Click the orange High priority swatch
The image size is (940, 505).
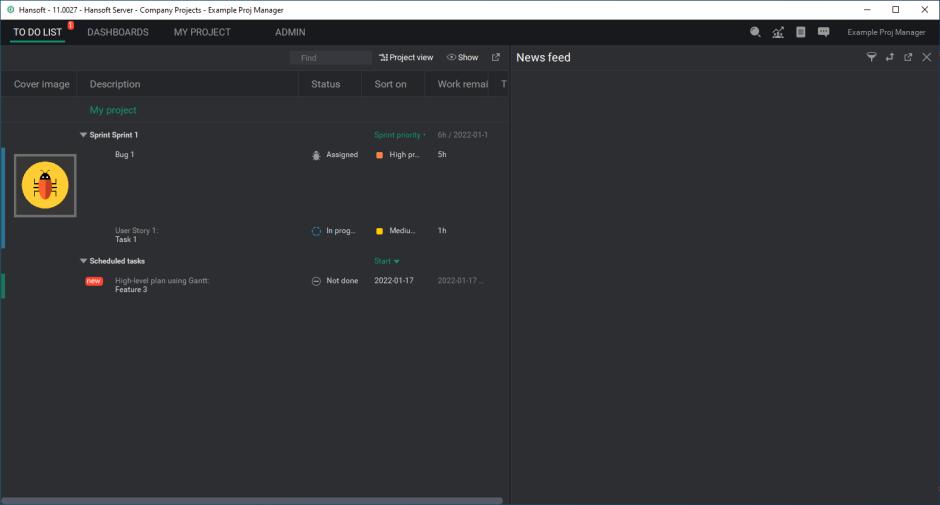379,155
